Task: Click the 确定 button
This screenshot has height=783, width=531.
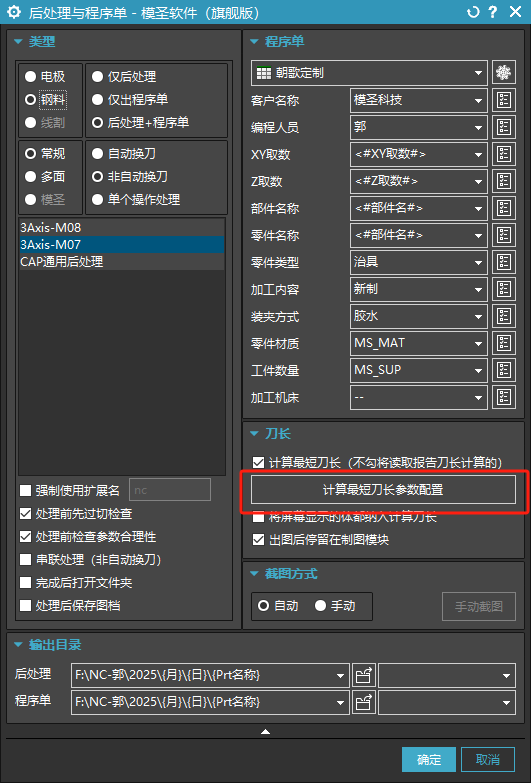Action: pos(429,760)
